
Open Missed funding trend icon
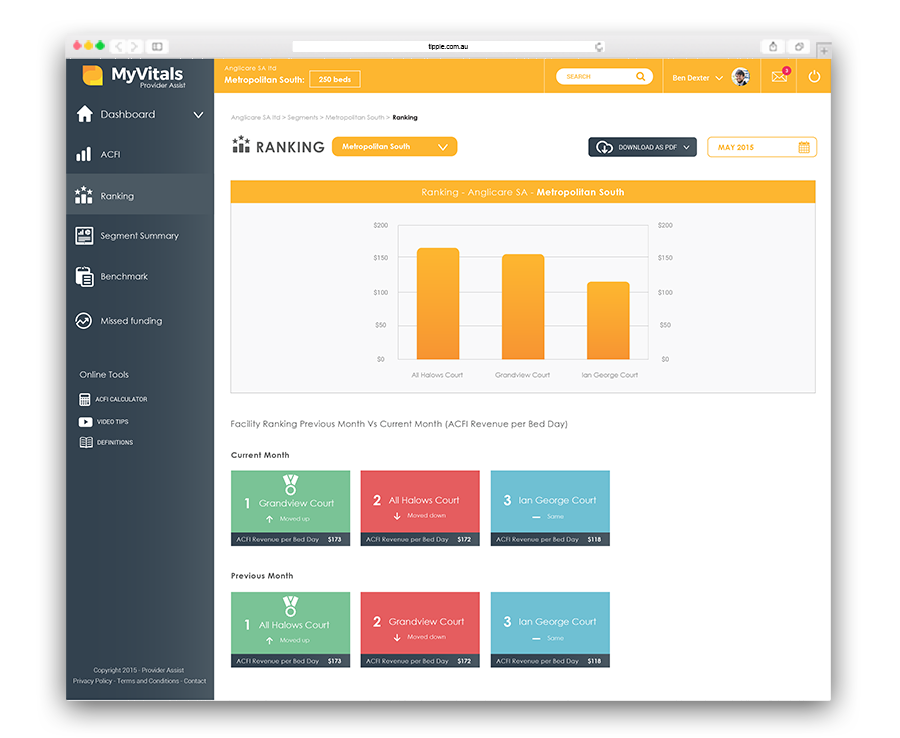(84, 321)
